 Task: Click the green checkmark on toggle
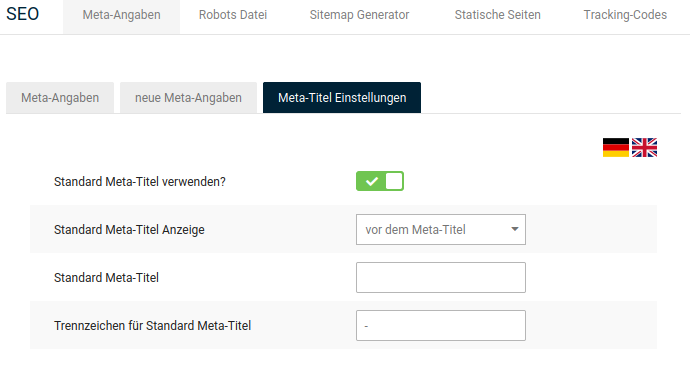point(371,181)
